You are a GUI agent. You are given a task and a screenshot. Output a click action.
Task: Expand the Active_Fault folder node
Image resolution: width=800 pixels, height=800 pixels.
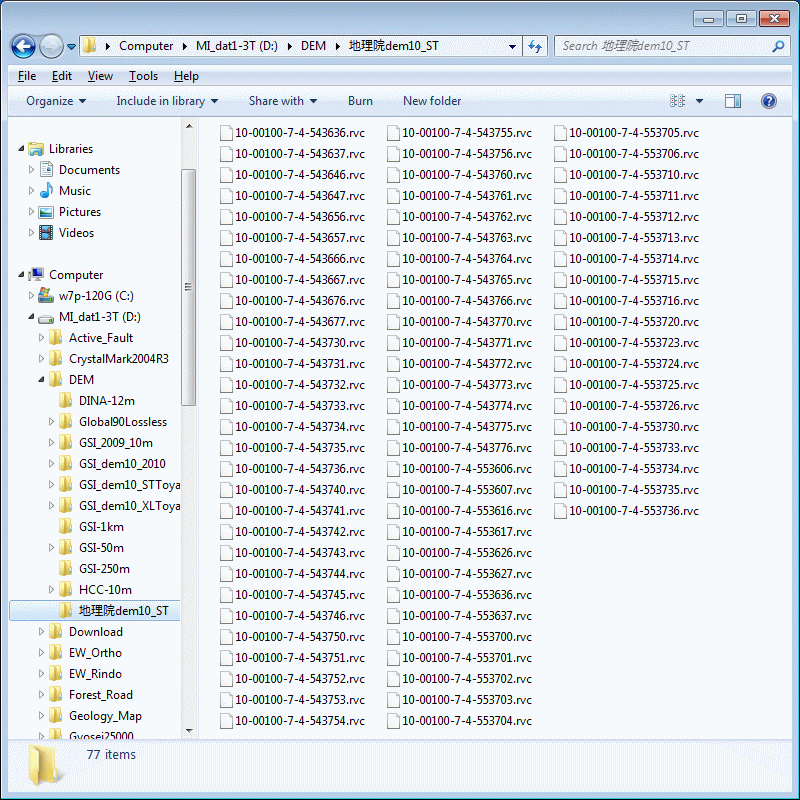click(41, 338)
